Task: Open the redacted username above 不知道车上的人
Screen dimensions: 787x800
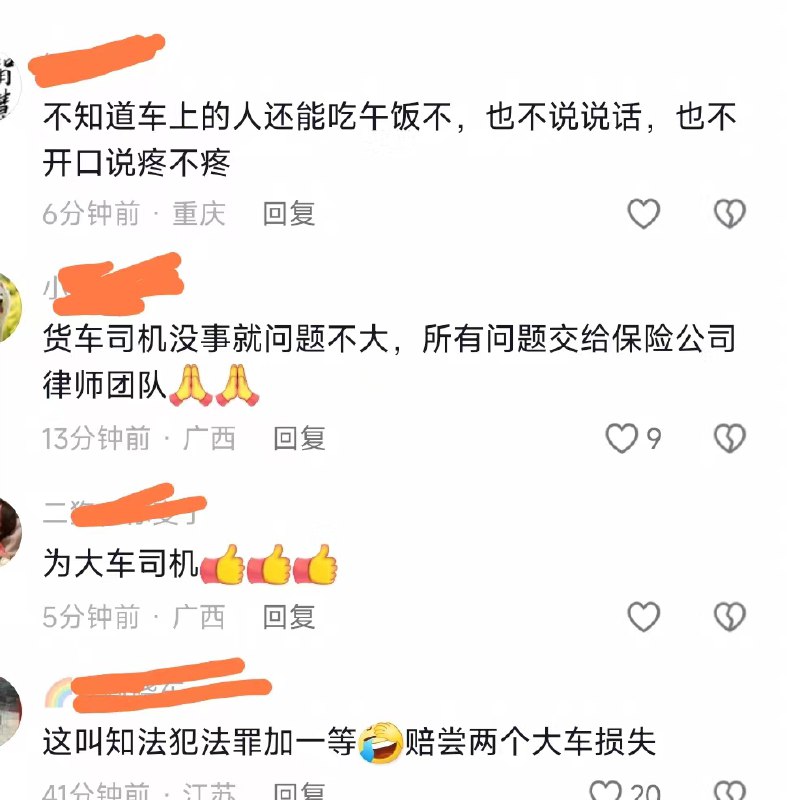Action: [x=97, y=60]
